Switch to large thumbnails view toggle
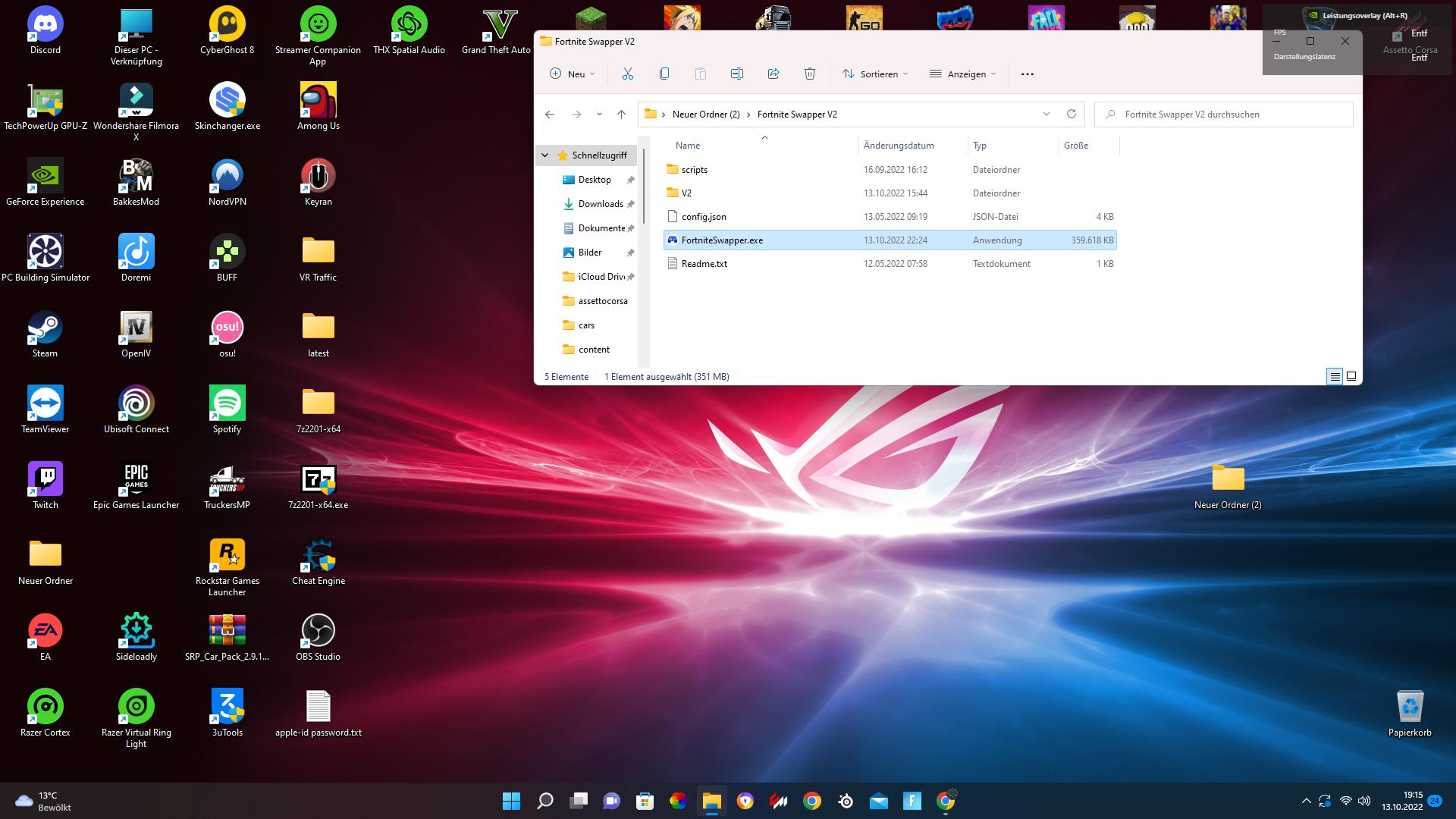Screen dimensions: 1456x819 coord(1351,376)
